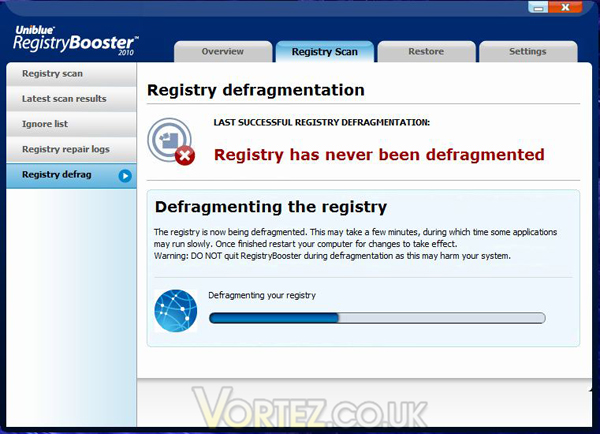Close the RegistryBooster window

pyautogui.click(x=565, y=7)
